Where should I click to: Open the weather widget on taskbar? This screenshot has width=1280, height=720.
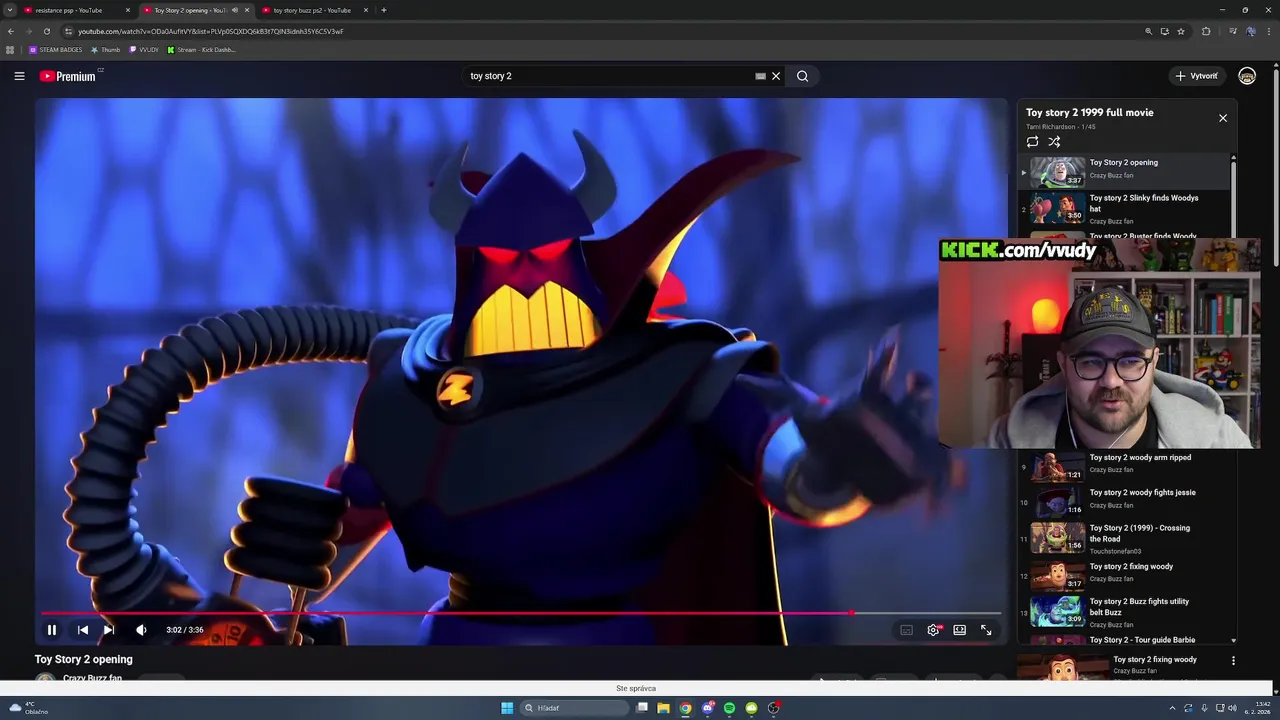(x=28, y=708)
